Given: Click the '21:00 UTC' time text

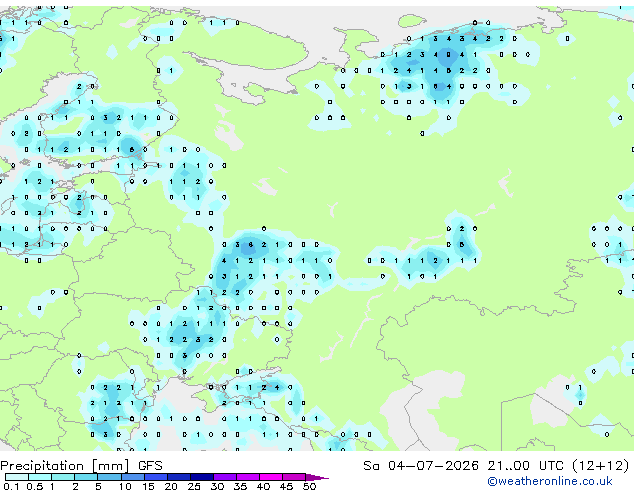Looking at the screenshot, I should [525, 466].
